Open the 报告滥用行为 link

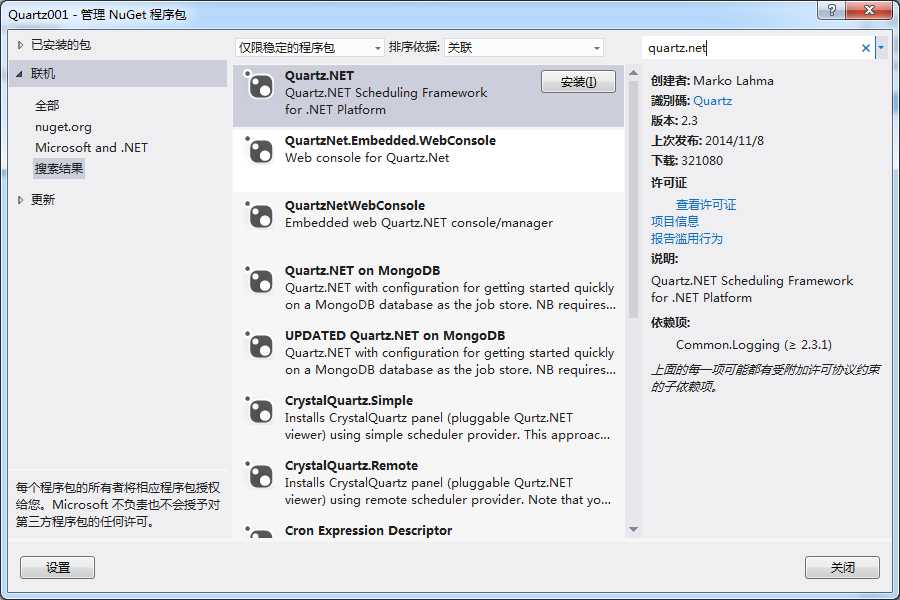687,238
